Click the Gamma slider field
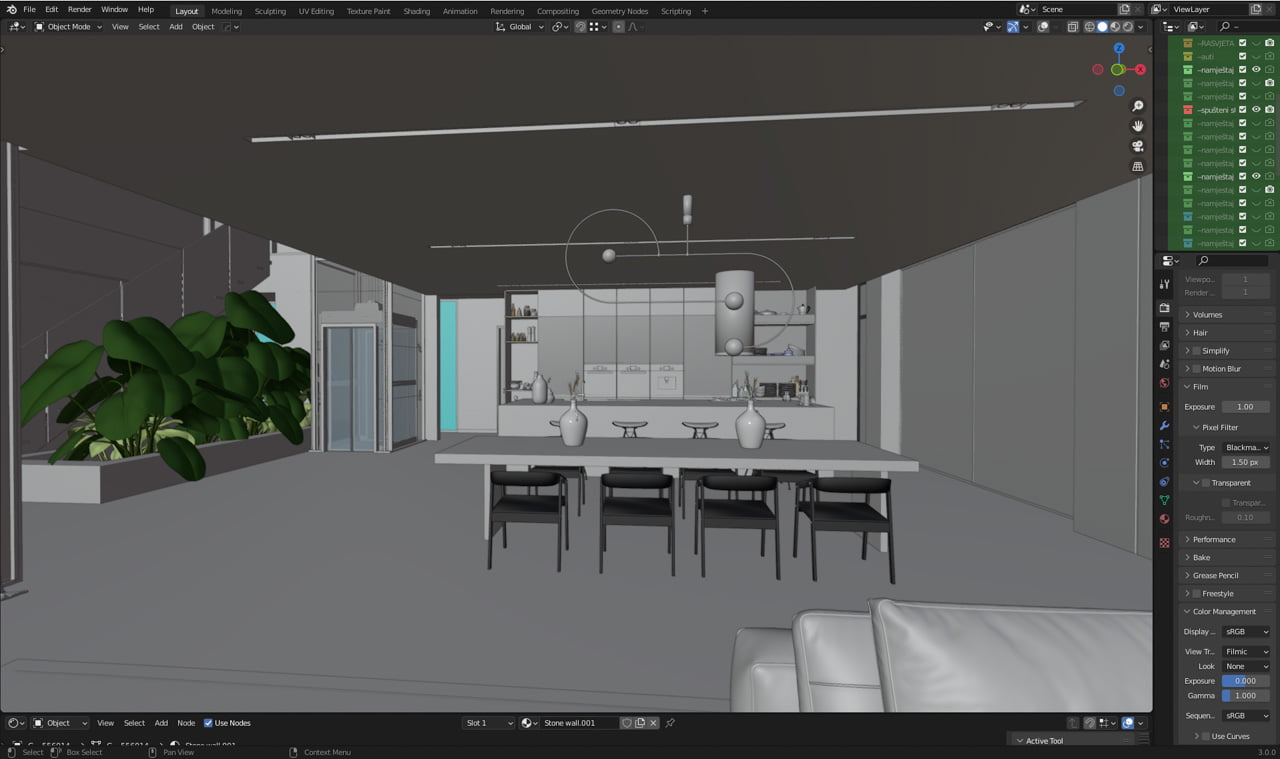This screenshot has width=1280, height=759. (1245, 696)
